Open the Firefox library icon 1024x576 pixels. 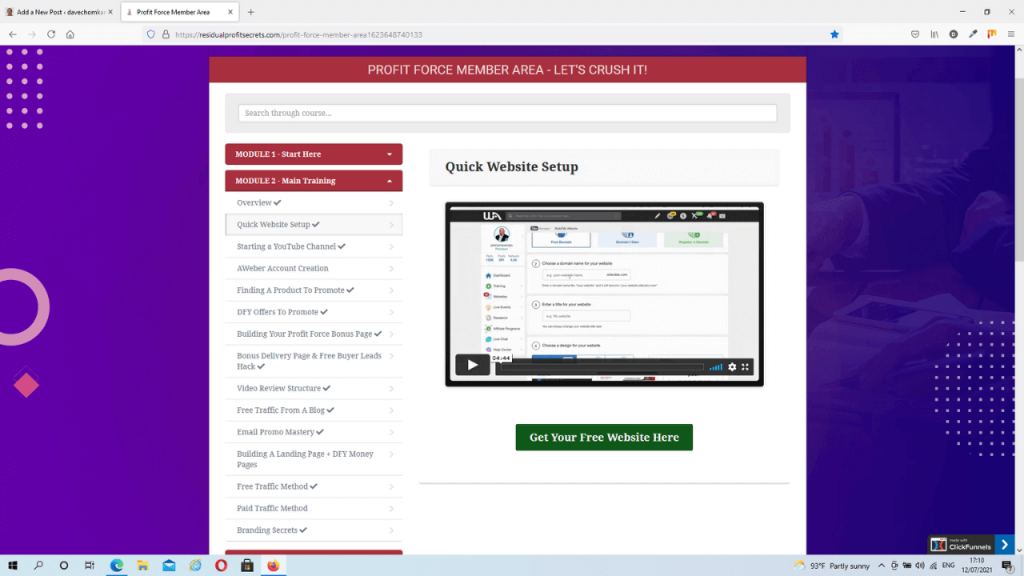[x=935, y=35]
